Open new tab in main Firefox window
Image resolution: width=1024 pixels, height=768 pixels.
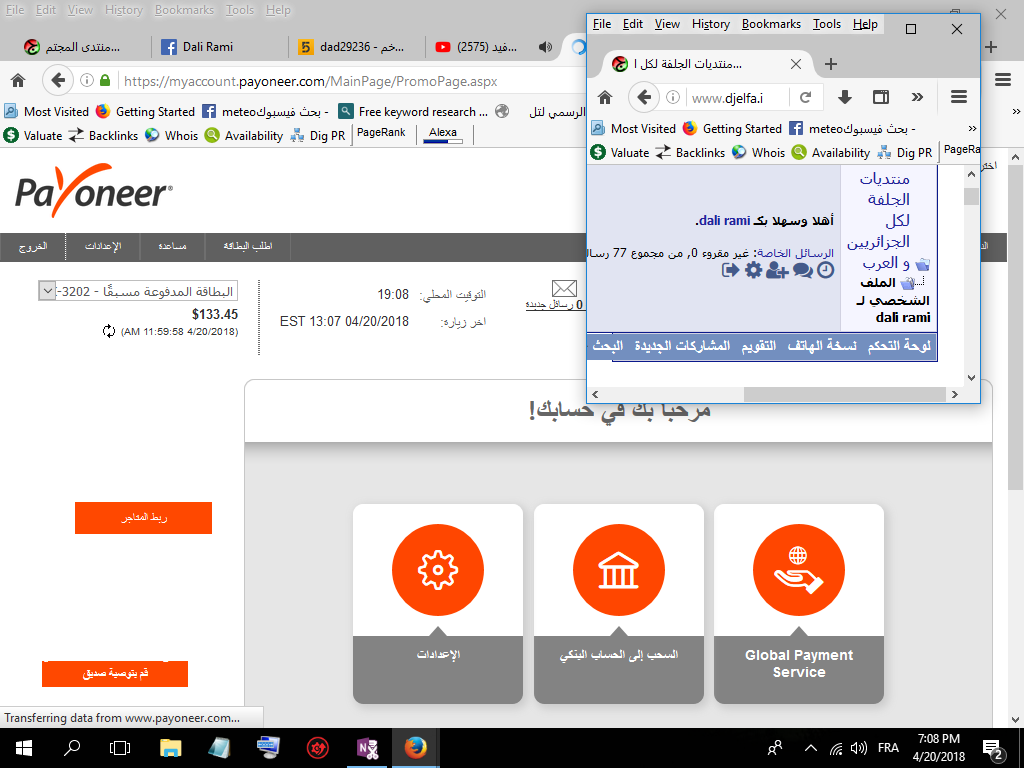tap(991, 46)
